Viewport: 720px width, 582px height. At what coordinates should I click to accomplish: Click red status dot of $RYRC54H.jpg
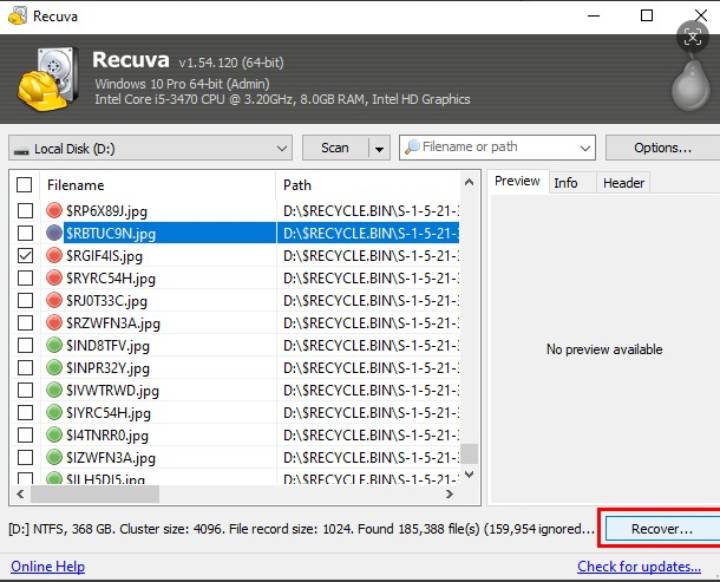coord(54,278)
